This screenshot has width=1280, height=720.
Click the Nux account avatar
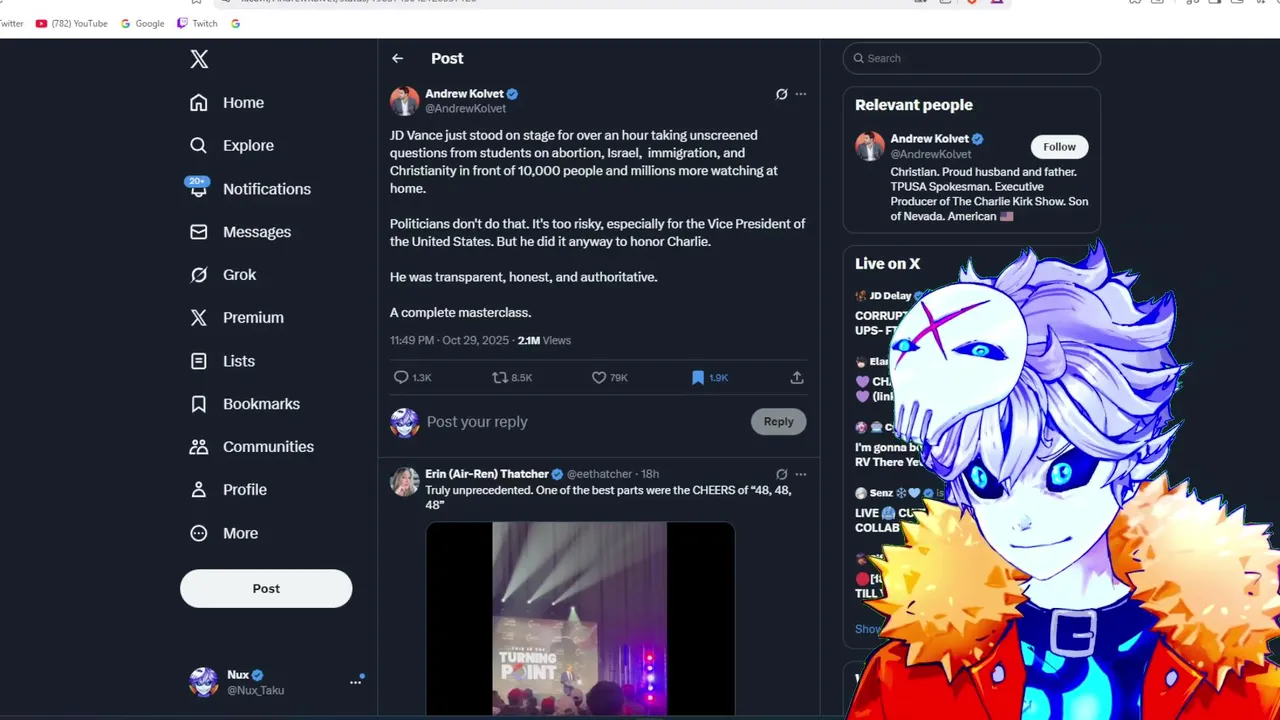[x=204, y=682]
